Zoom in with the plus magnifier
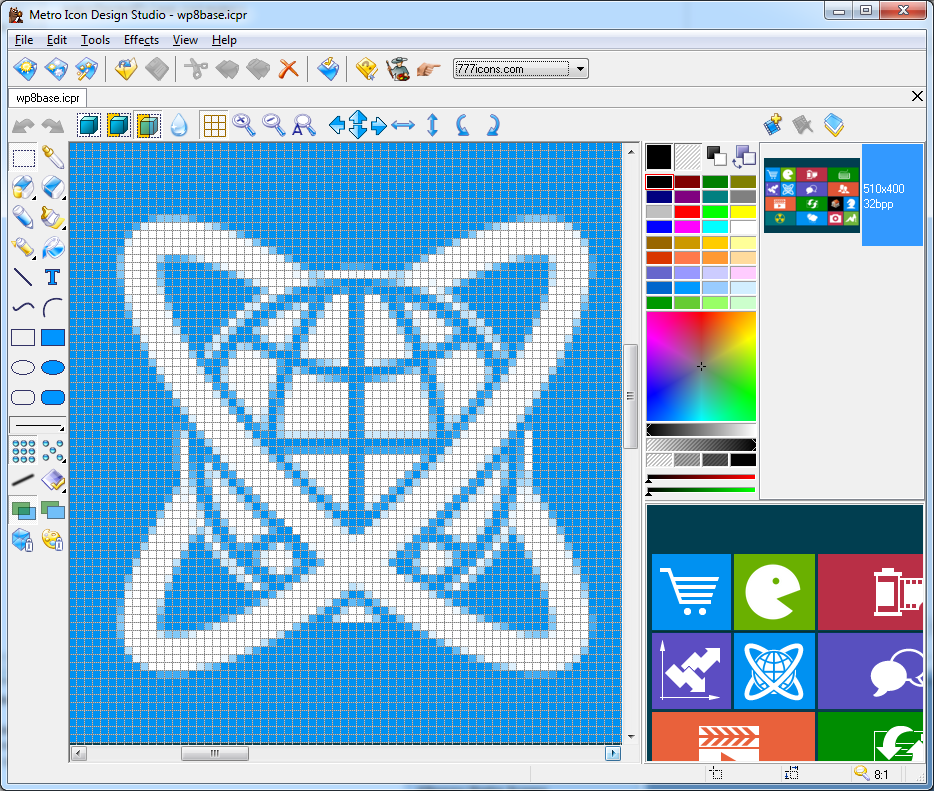The height and width of the screenshot is (791, 934). tap(244, 125)
